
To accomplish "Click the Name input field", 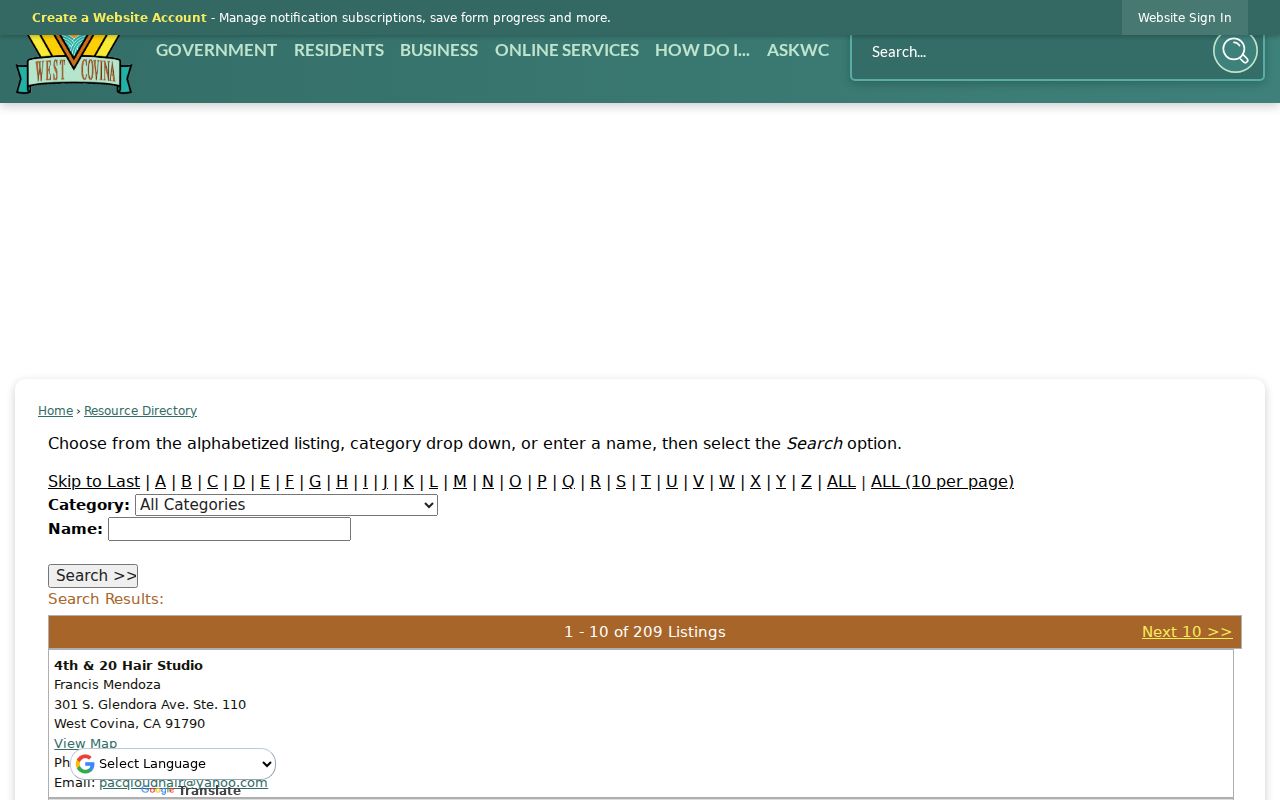I will 229,529.
